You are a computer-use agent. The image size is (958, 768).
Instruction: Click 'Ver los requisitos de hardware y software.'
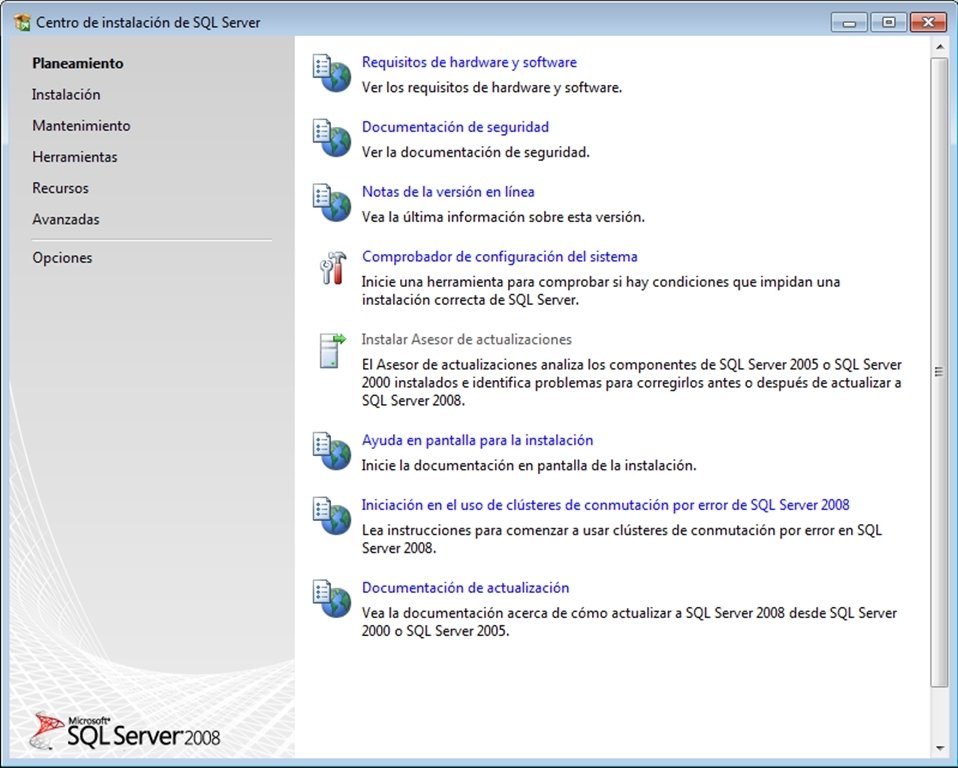[492, 87]
